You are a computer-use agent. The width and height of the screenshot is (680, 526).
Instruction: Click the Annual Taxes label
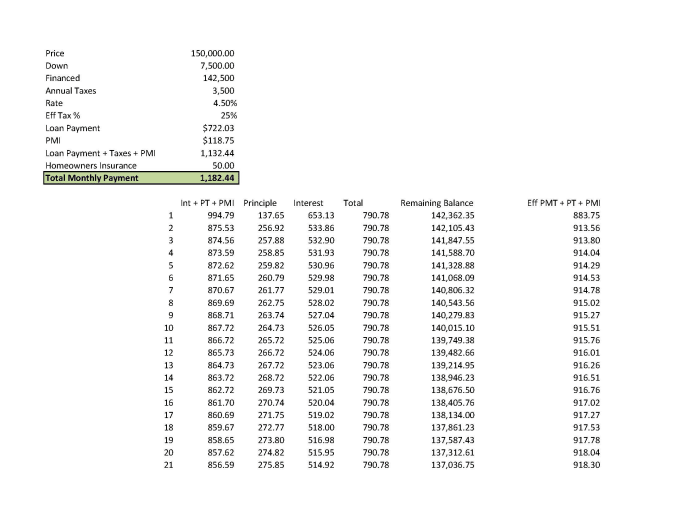click(x=71, y=91)
